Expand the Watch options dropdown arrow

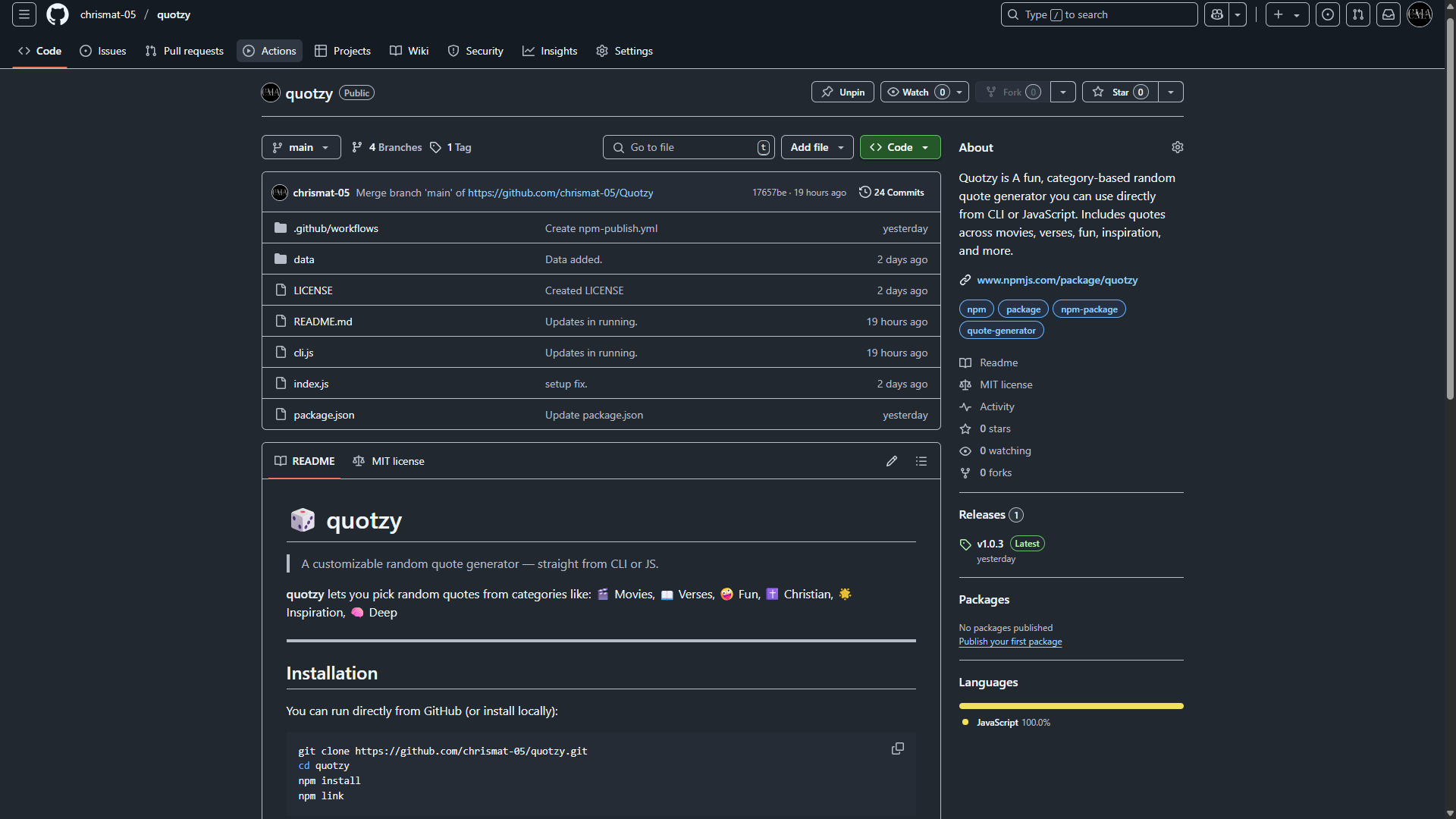[x=959, y=92]
